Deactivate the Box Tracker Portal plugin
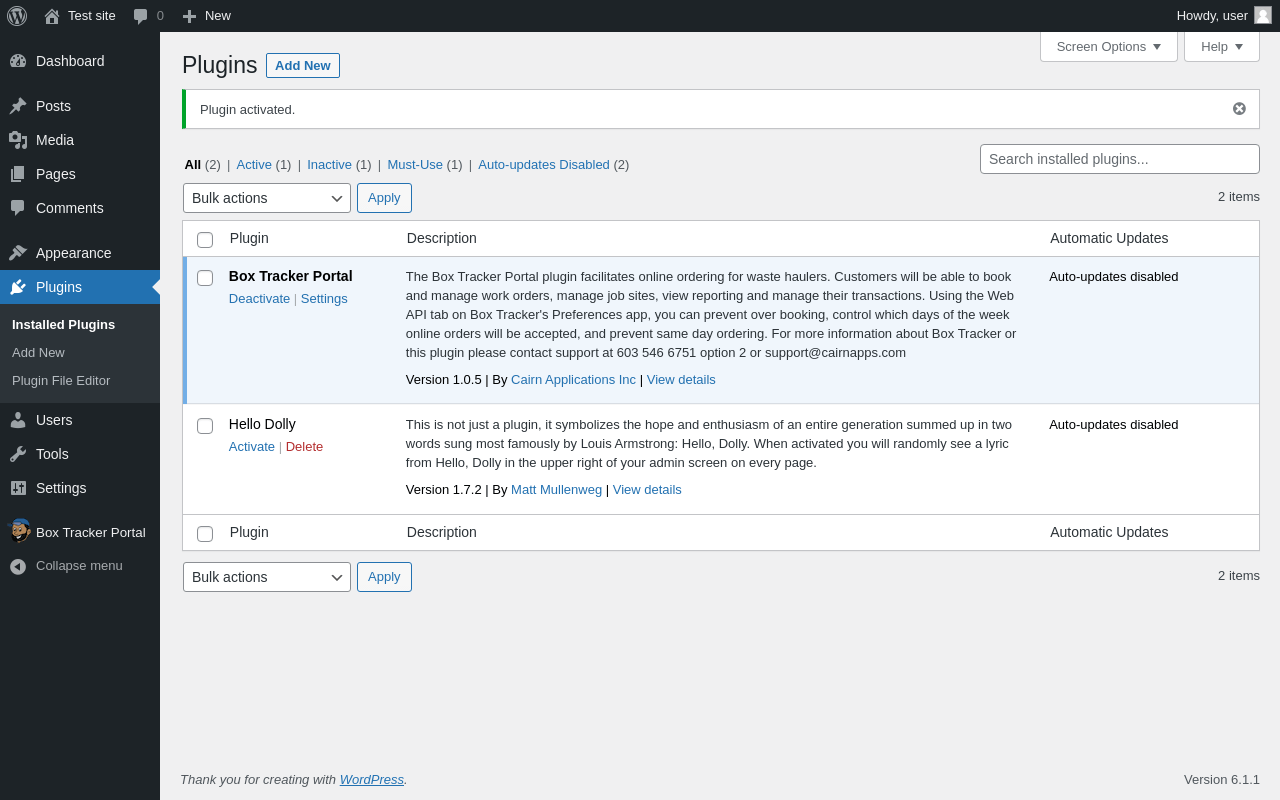The width and height of the screenshot is (1280, 800). pyautogui.click(x=259, y=299)
